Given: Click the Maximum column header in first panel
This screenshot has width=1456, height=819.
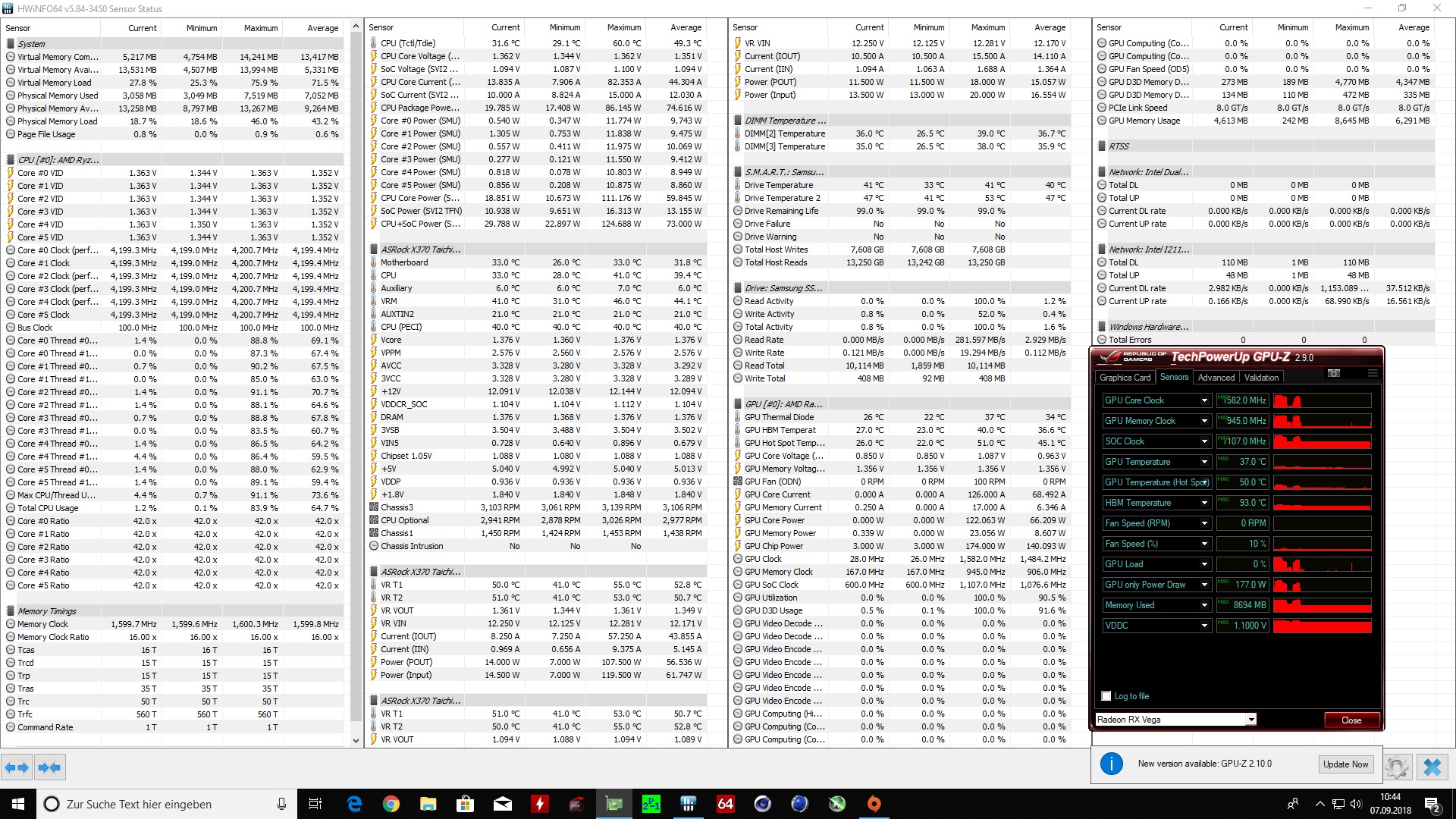Looking at the screenshot, I should coord(261,28).
